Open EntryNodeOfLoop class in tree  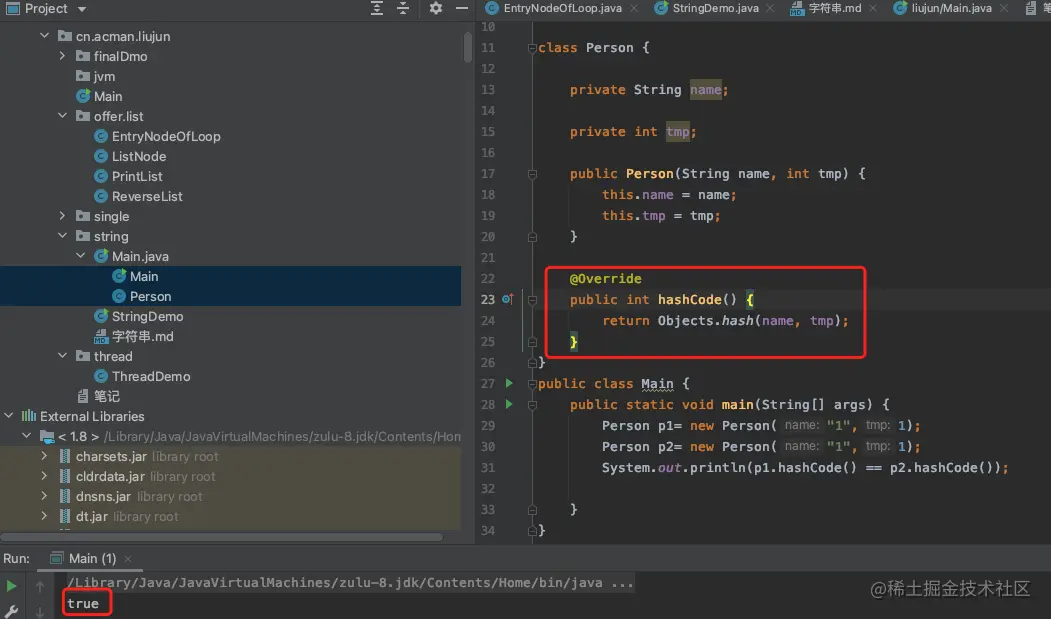pos(157,136)
